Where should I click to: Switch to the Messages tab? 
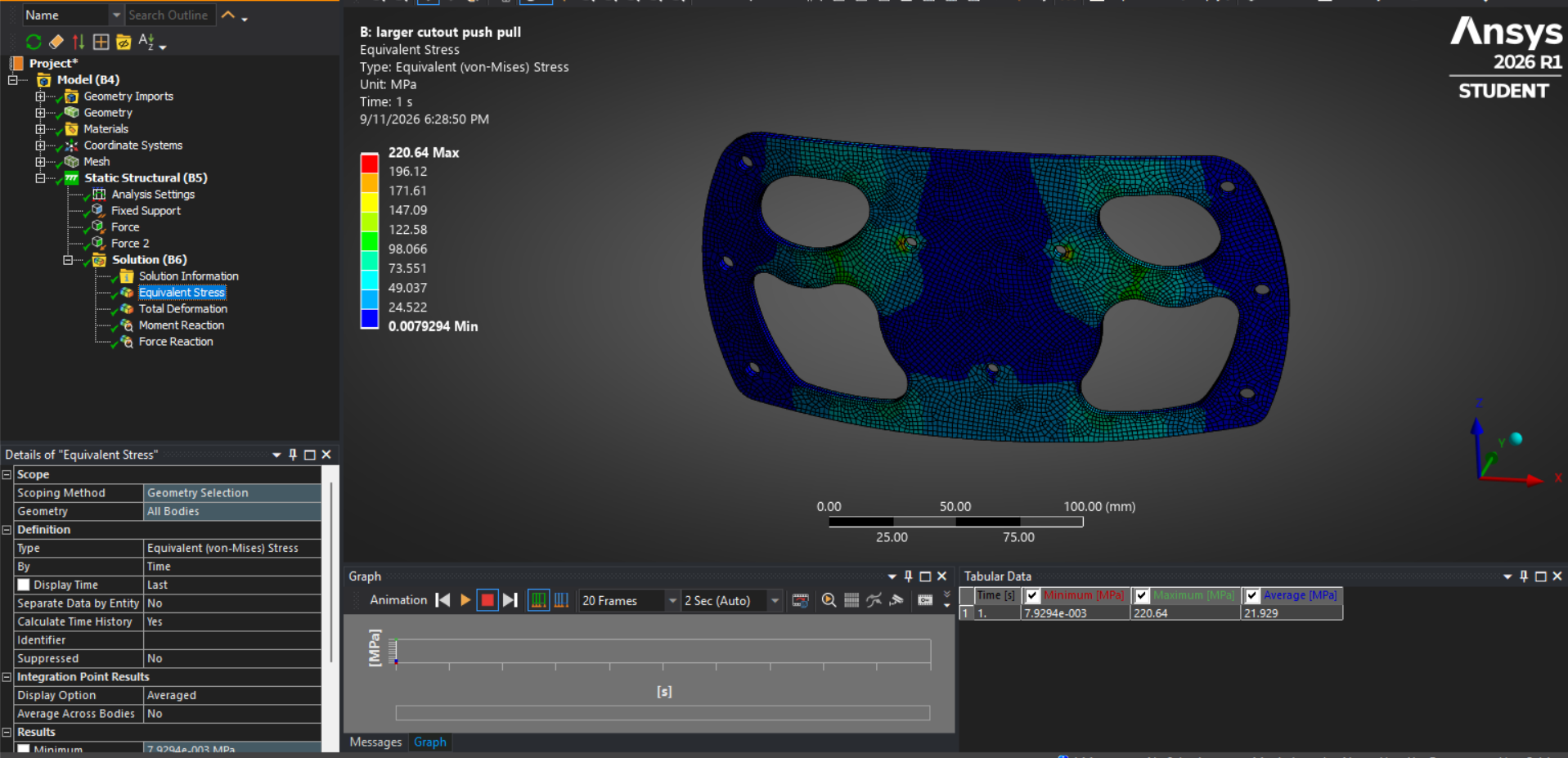(375, 742)
